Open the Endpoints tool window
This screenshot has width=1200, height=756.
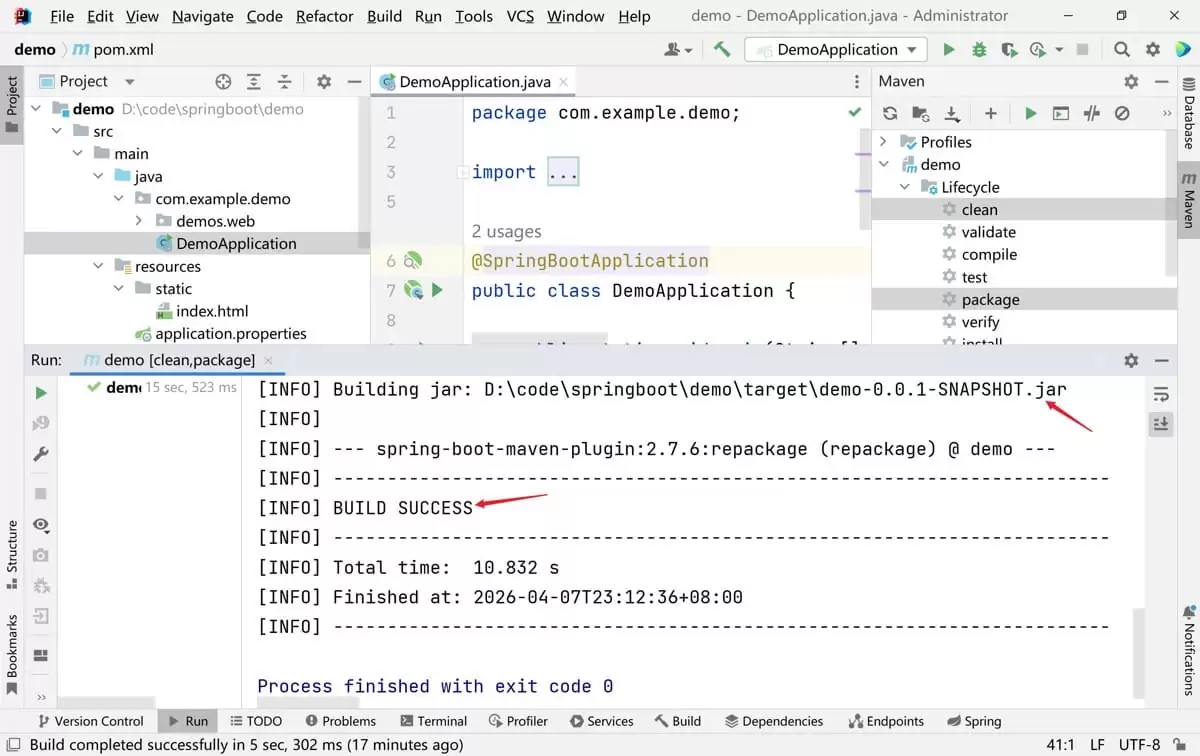[886, 721]
